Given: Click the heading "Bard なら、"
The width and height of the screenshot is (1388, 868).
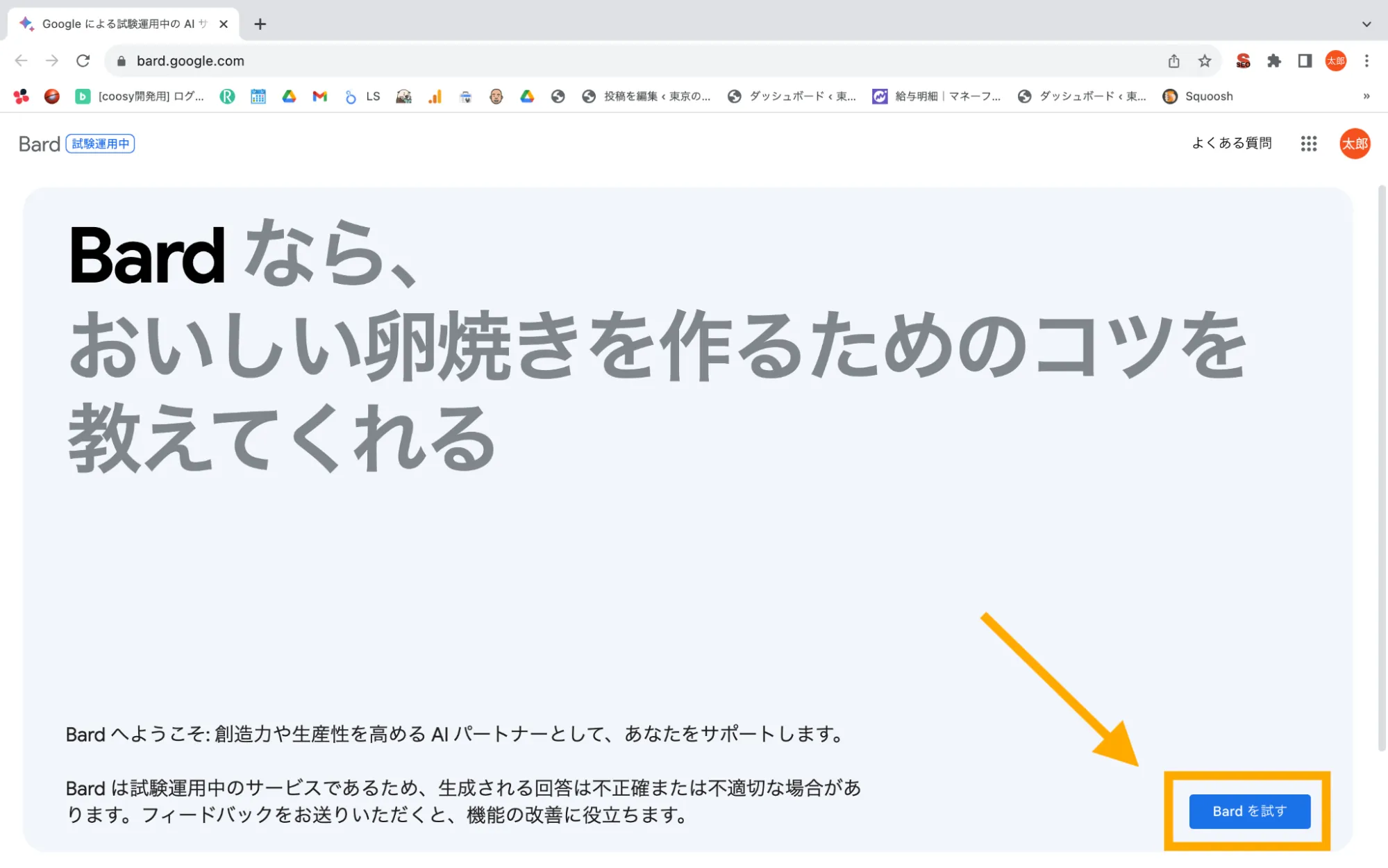Looking at the screenshot, I should pyautogui.click(x=244, y=254).
